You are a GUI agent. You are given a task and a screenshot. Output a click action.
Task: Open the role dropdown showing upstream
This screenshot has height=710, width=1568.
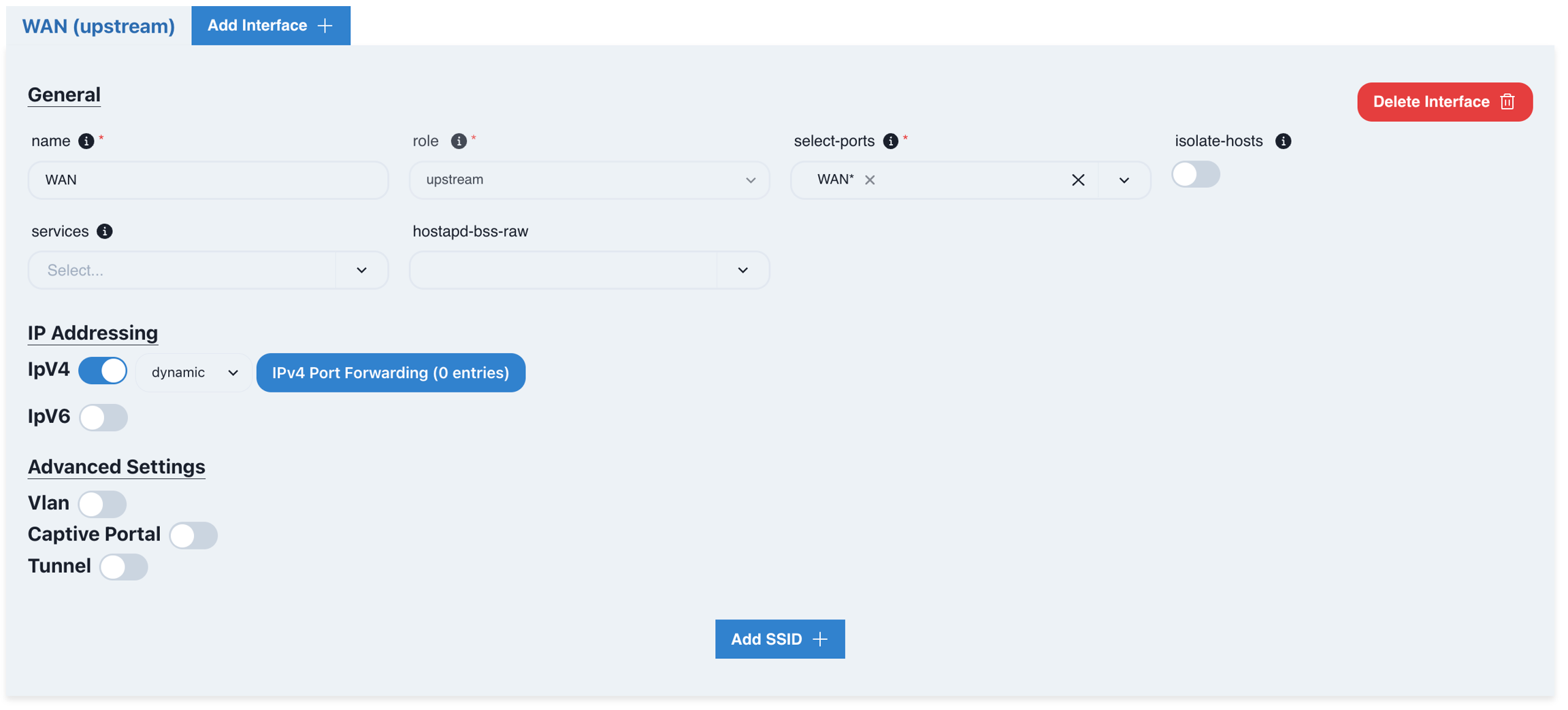tap(589, 180)
